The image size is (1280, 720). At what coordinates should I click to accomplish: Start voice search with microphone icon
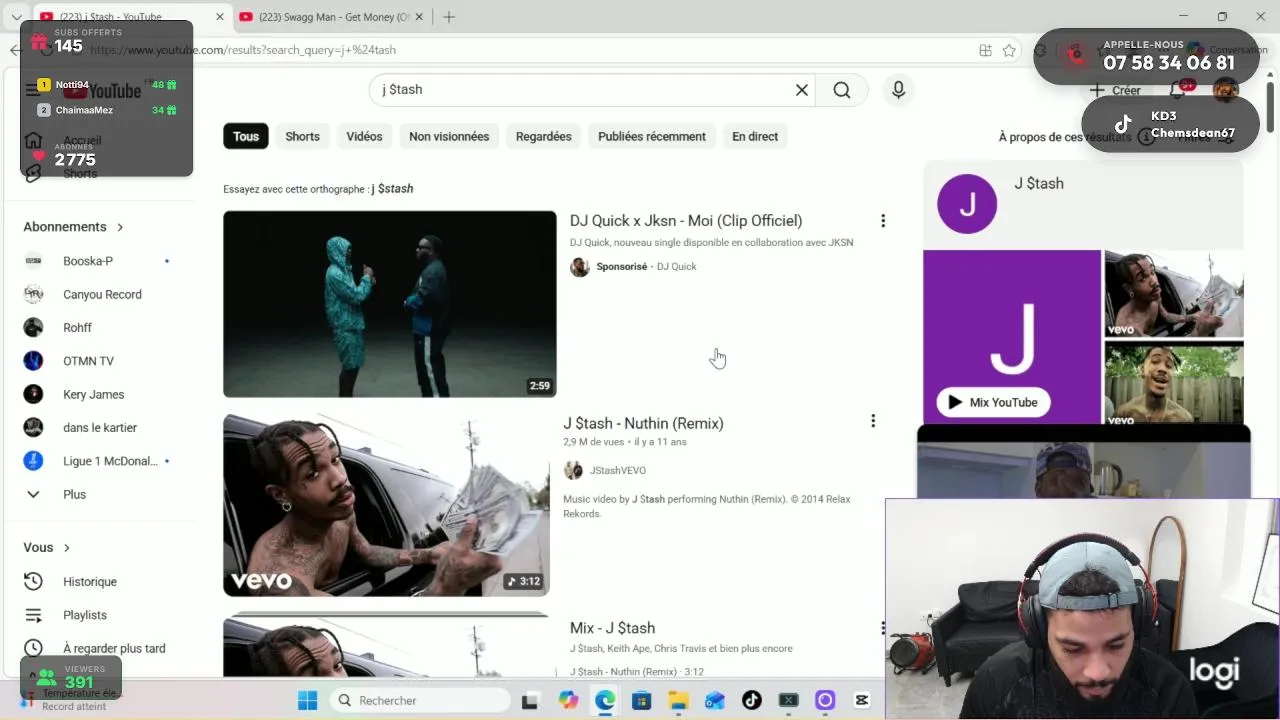point(898,90)
